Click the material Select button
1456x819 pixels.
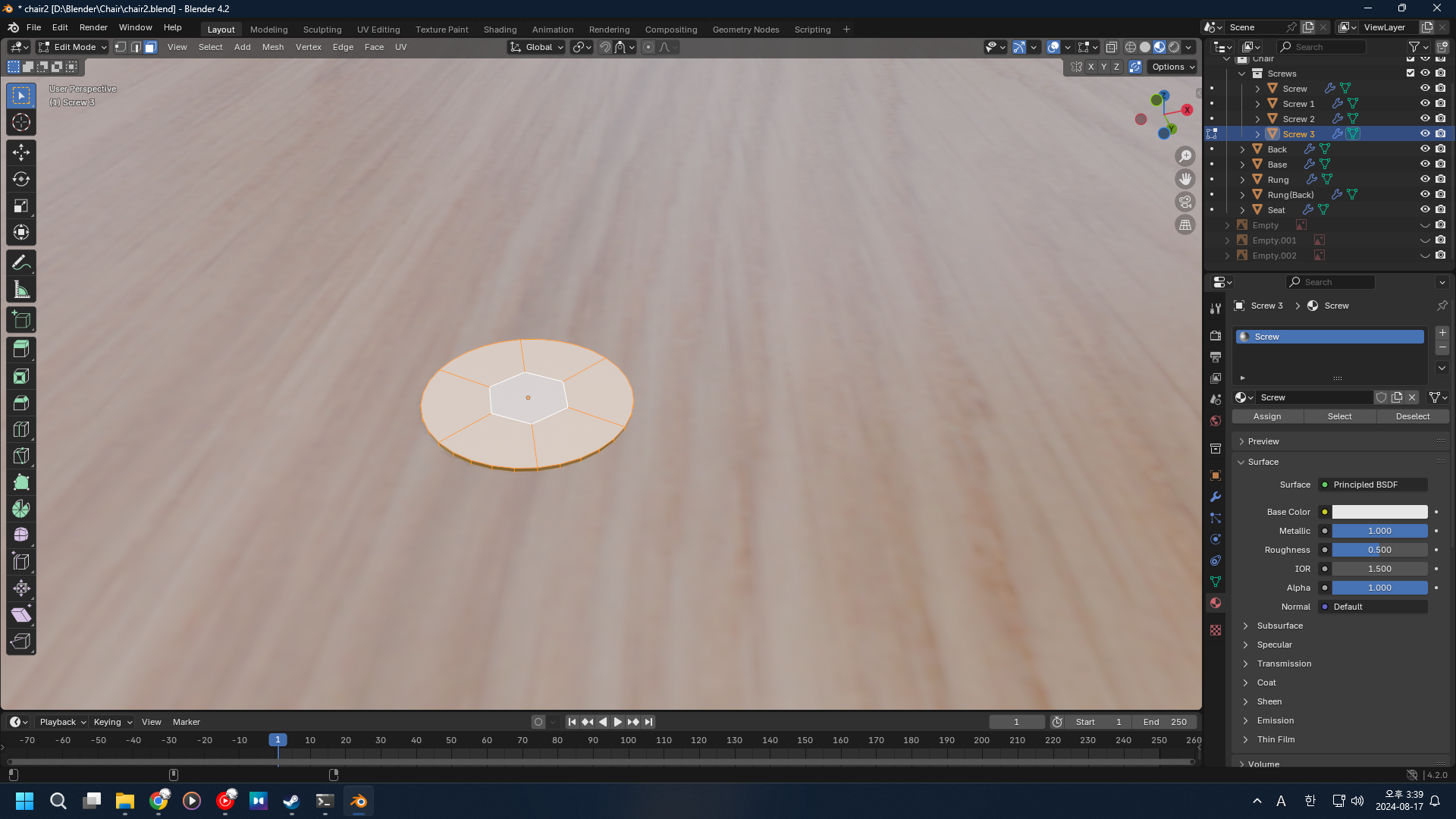(1339, 416)
